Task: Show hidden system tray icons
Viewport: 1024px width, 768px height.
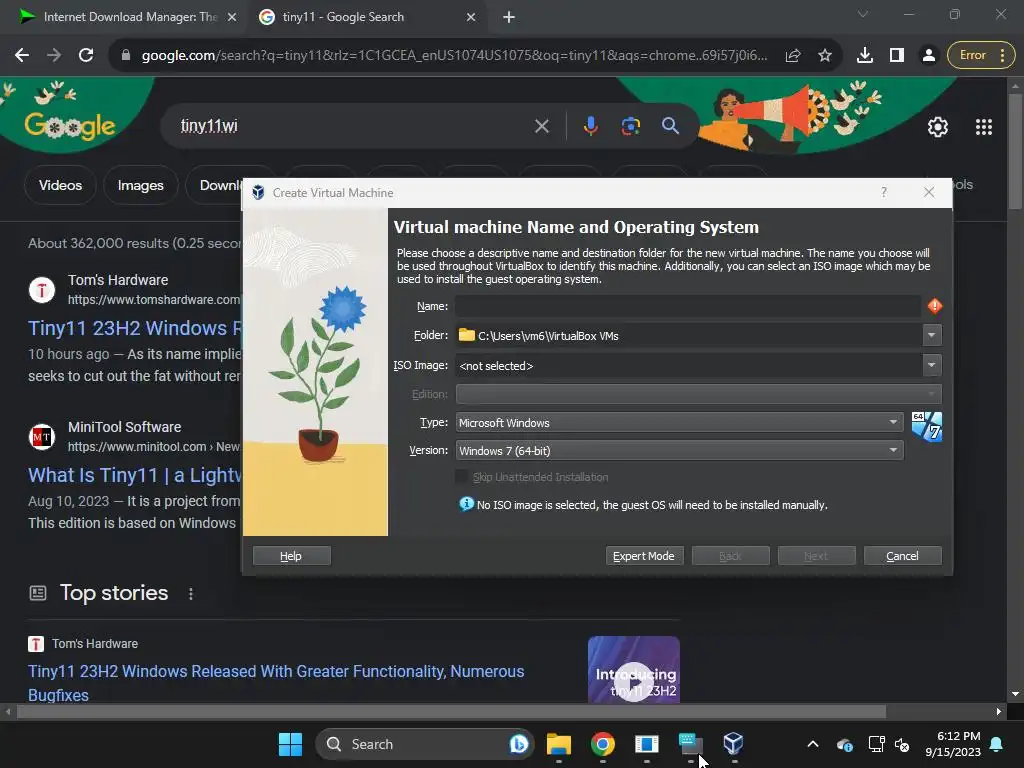Action: tap(812, 744)
